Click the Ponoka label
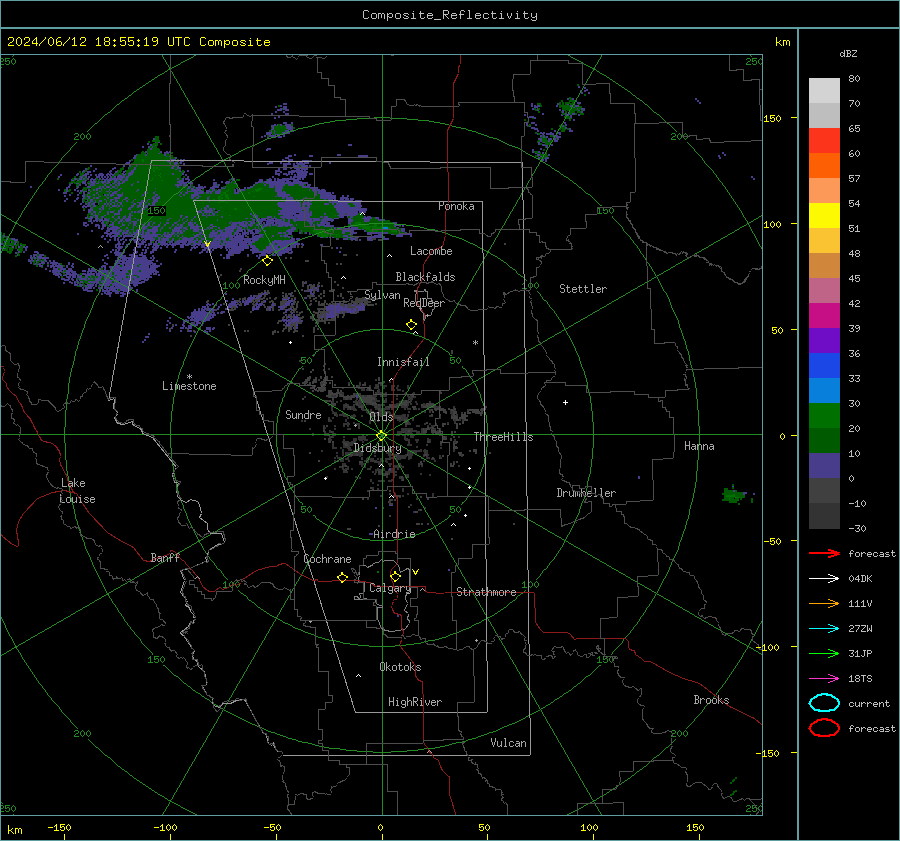 456,206
